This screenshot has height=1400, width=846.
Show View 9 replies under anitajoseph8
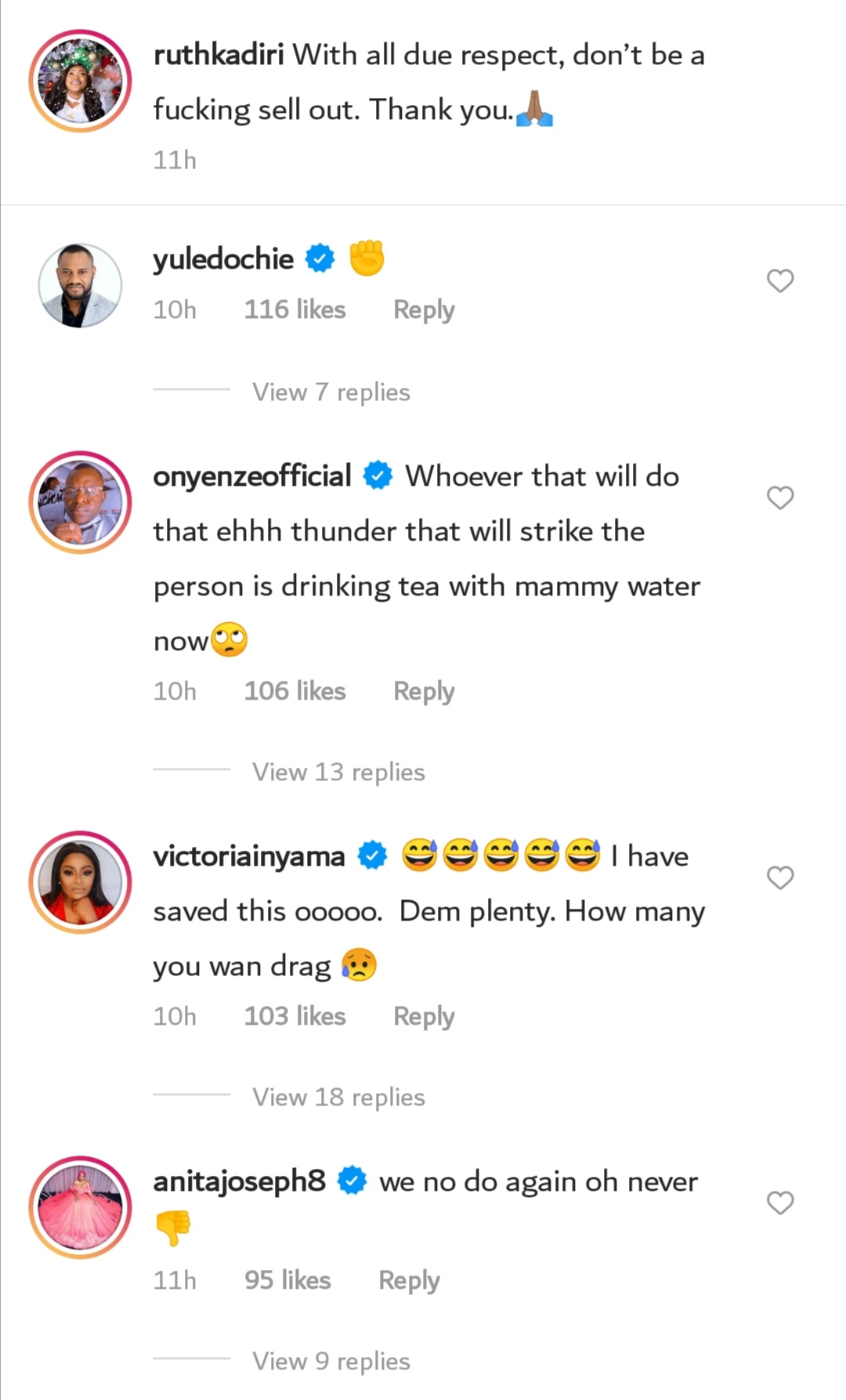(331, 1361)
